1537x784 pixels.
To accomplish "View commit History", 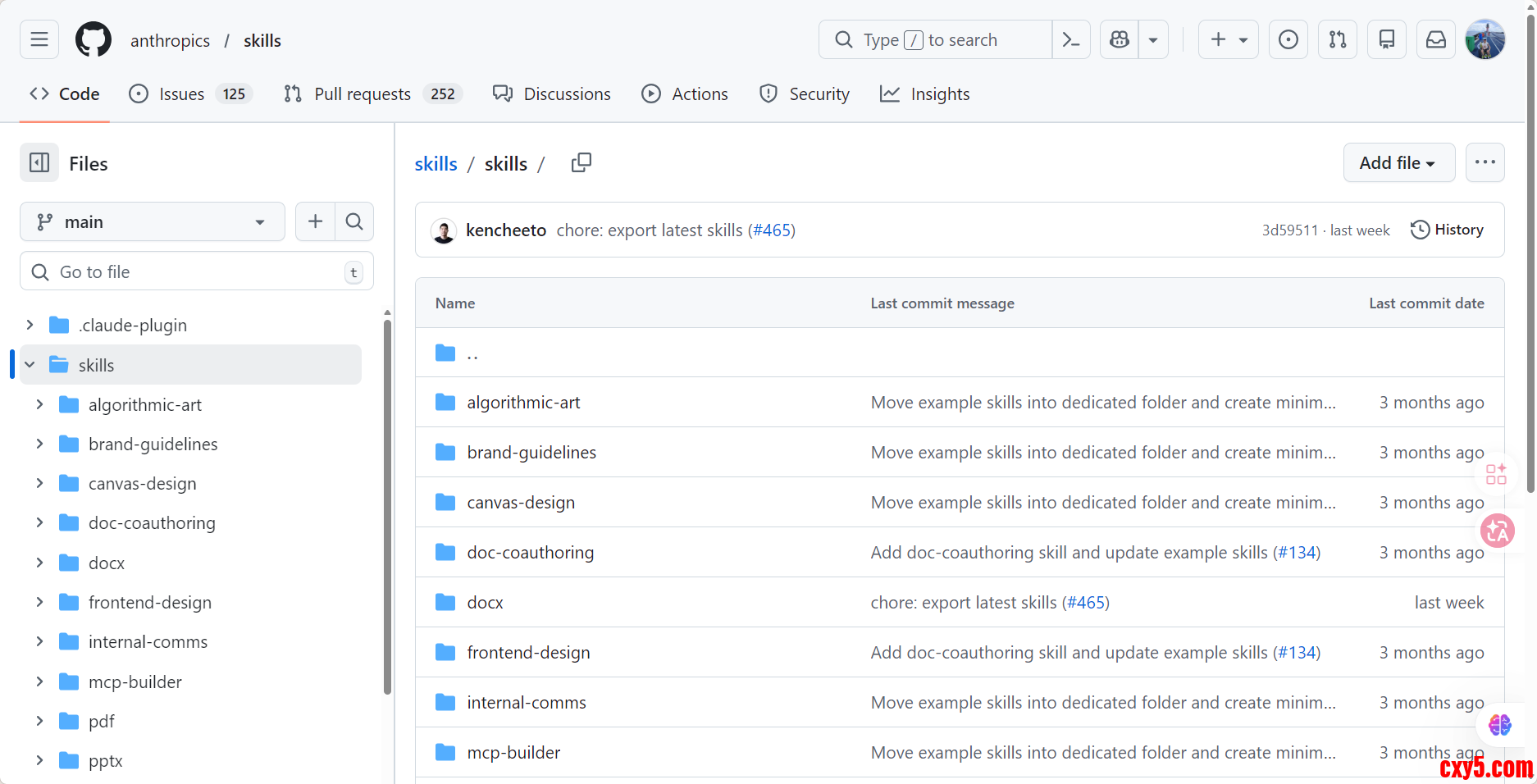I will click(x=1448, y=230).
